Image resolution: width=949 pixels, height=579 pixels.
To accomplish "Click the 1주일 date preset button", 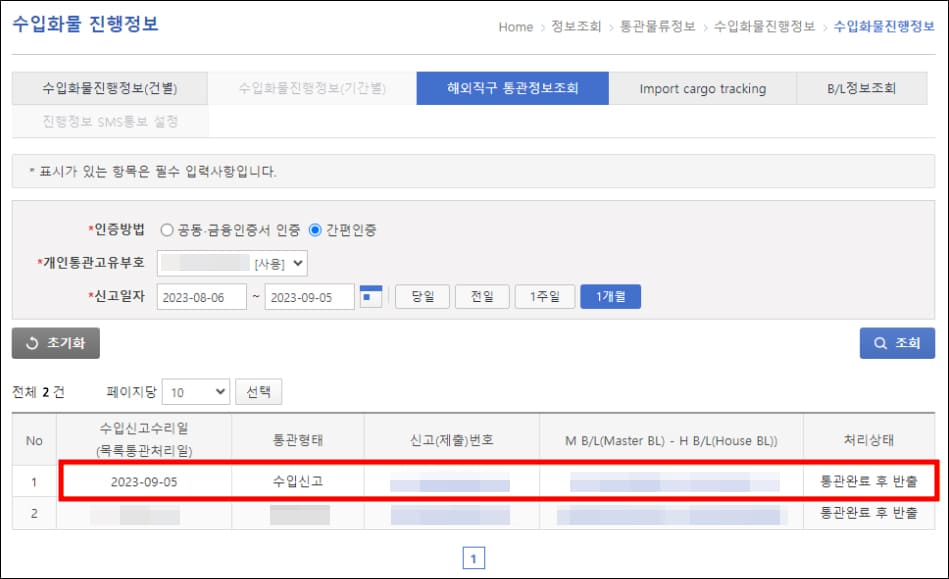I will pos(546,296).
